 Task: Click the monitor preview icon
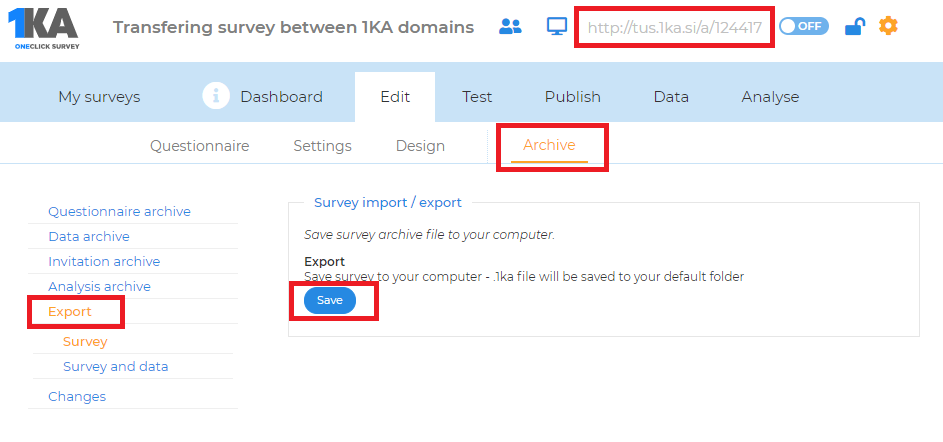click(557, 26)
